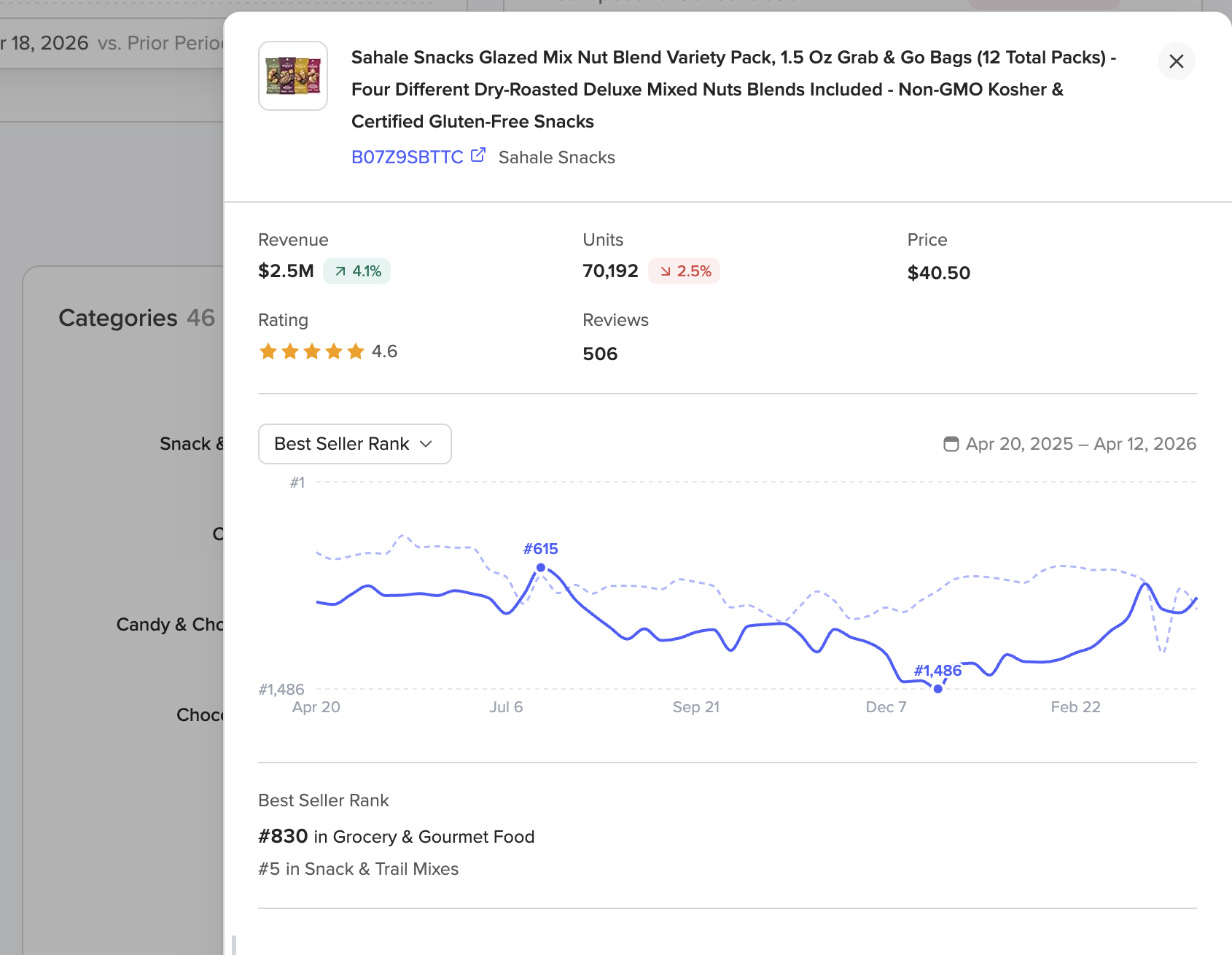
Task: Click the revenue change badge 4.1%
Action: [x=357, y=271]
